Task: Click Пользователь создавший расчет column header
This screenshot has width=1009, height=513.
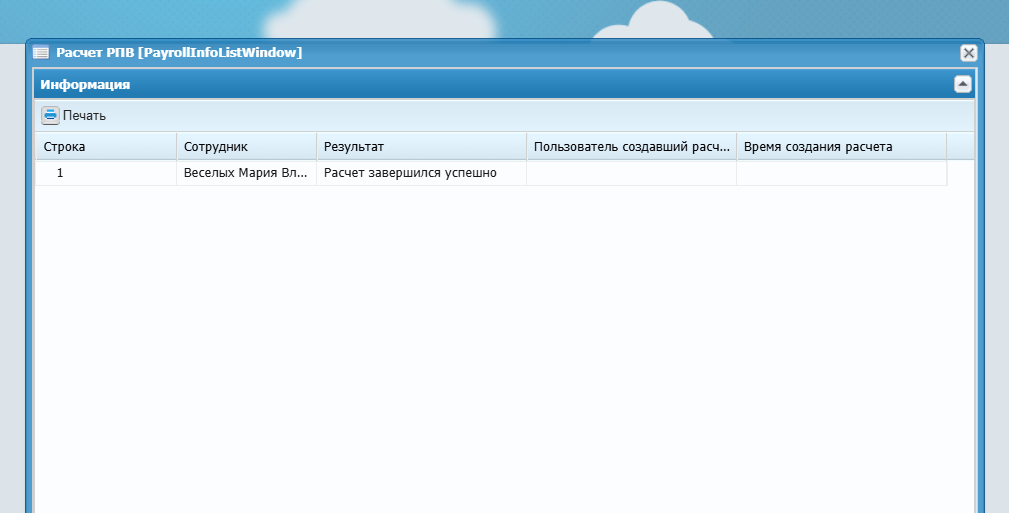Action: tap(631, 147)
